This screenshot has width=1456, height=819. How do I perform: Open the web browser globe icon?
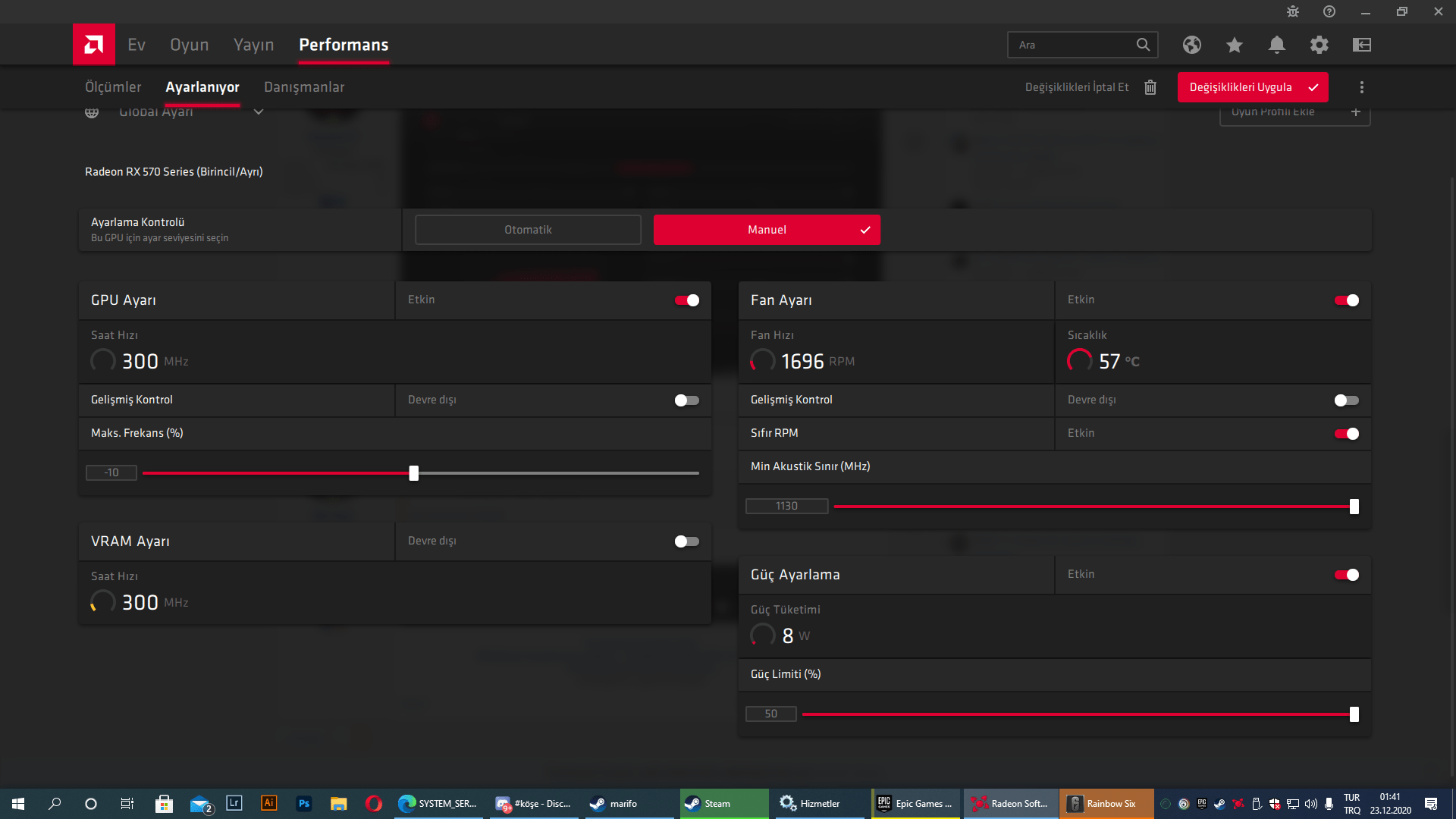pos(1191,45)
